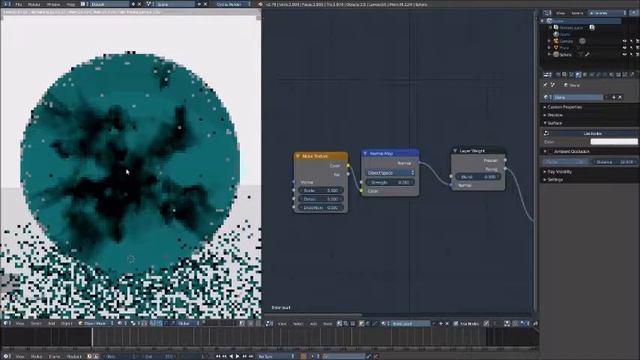Screen dimensions: 640x360
Task: Open the World properties tab
Action: click(578, 75)
